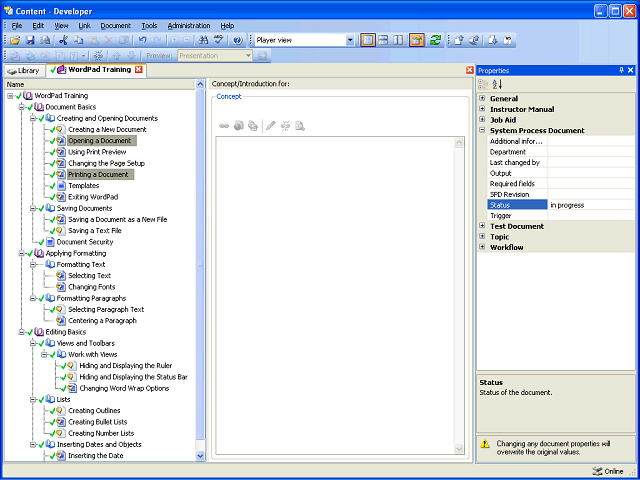Open the Player view dropdown

coord(350,40)
